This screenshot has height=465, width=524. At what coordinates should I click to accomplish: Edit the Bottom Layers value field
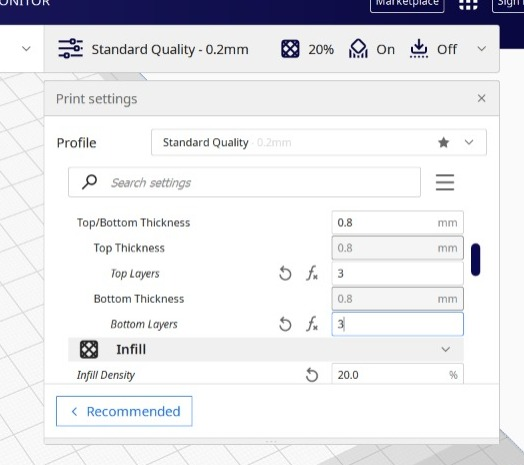pos(397,324)
